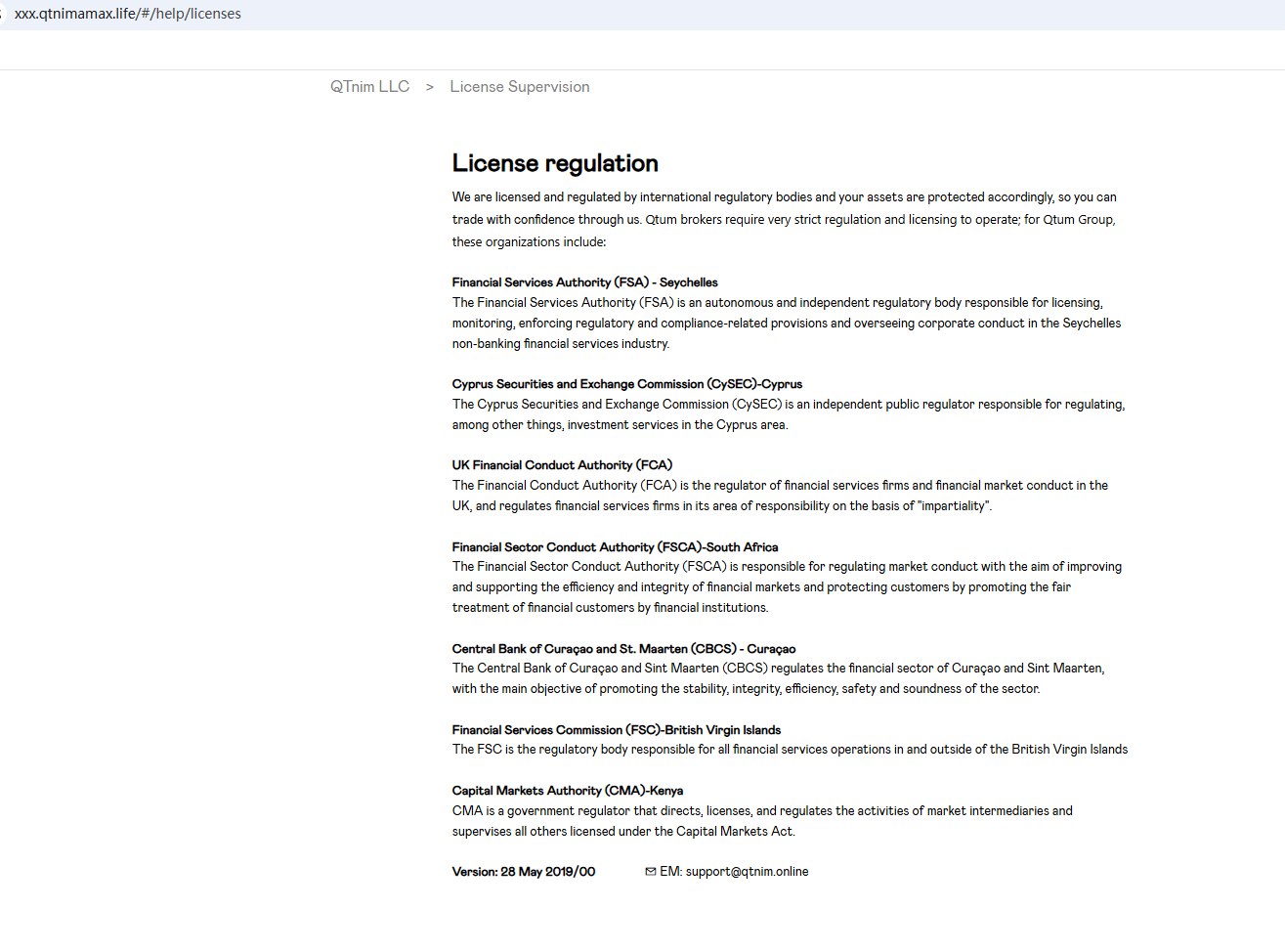Click the line 'non-banking financial services industry.'
This screenshot has height=952, width=1285.
click(562, 344)
